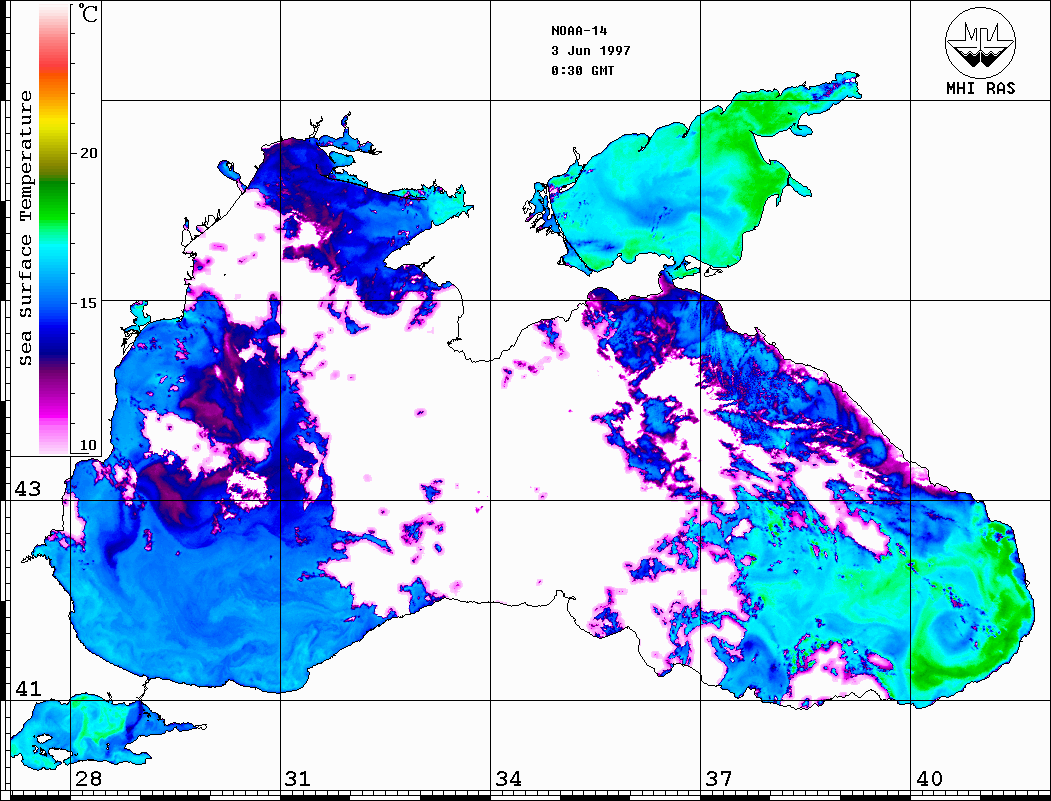Click the 10 tick label on color scale

tap(88, 445)
